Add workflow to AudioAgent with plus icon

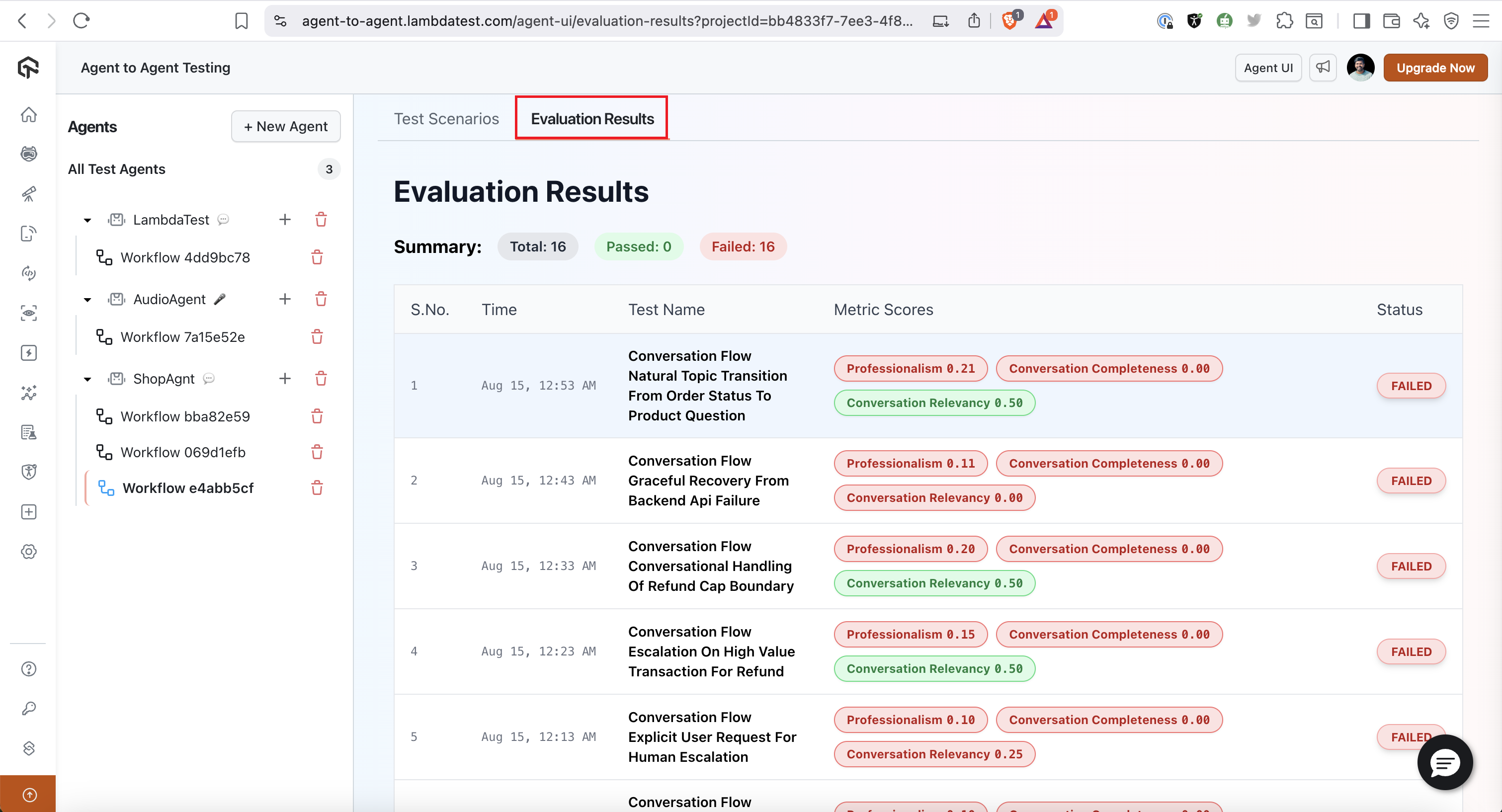point(284,299)
